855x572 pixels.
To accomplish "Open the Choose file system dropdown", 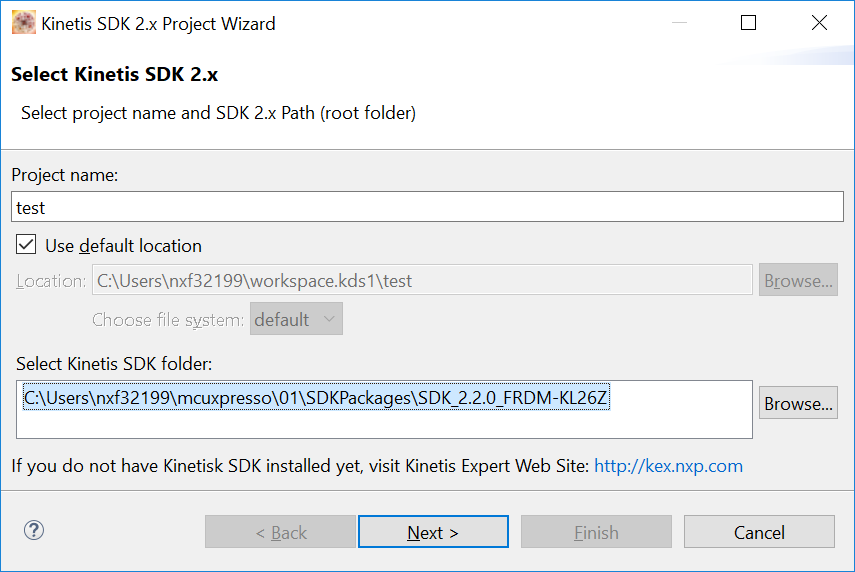I will click(296, 320).
